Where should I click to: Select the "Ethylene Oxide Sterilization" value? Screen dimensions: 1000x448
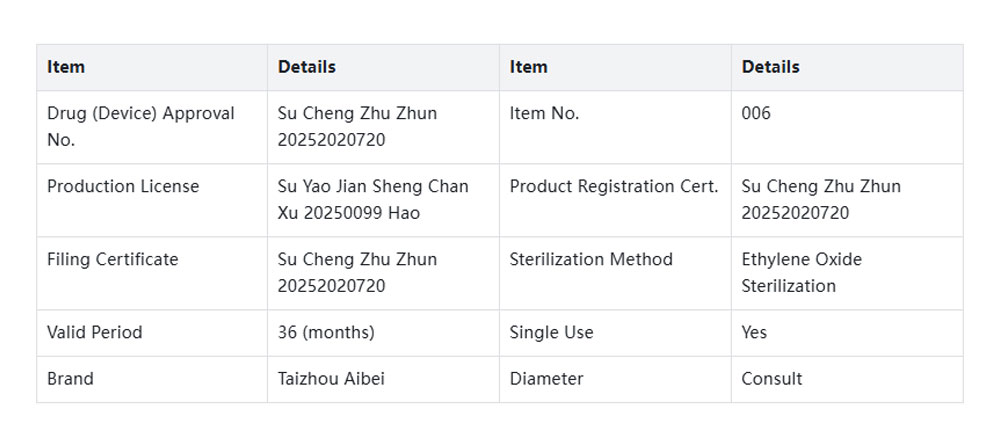pos(801,272)
